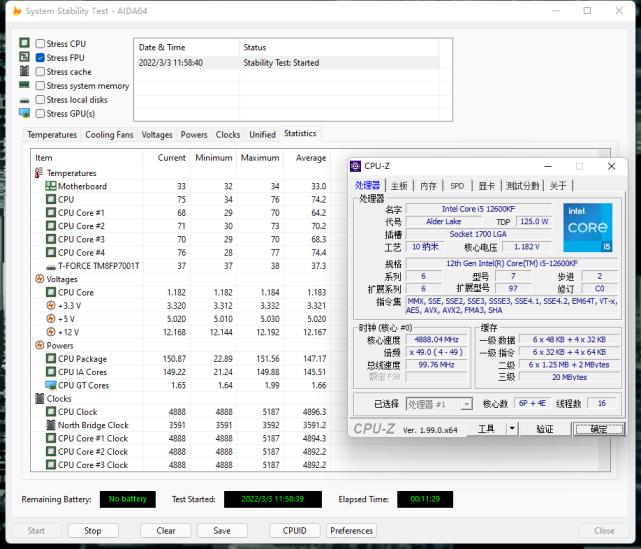Image resolution: width=641 pixels, height=549 pixels.
Task: Open the CPU-Z 测试分数 tab
Action: tap(522, 186)
